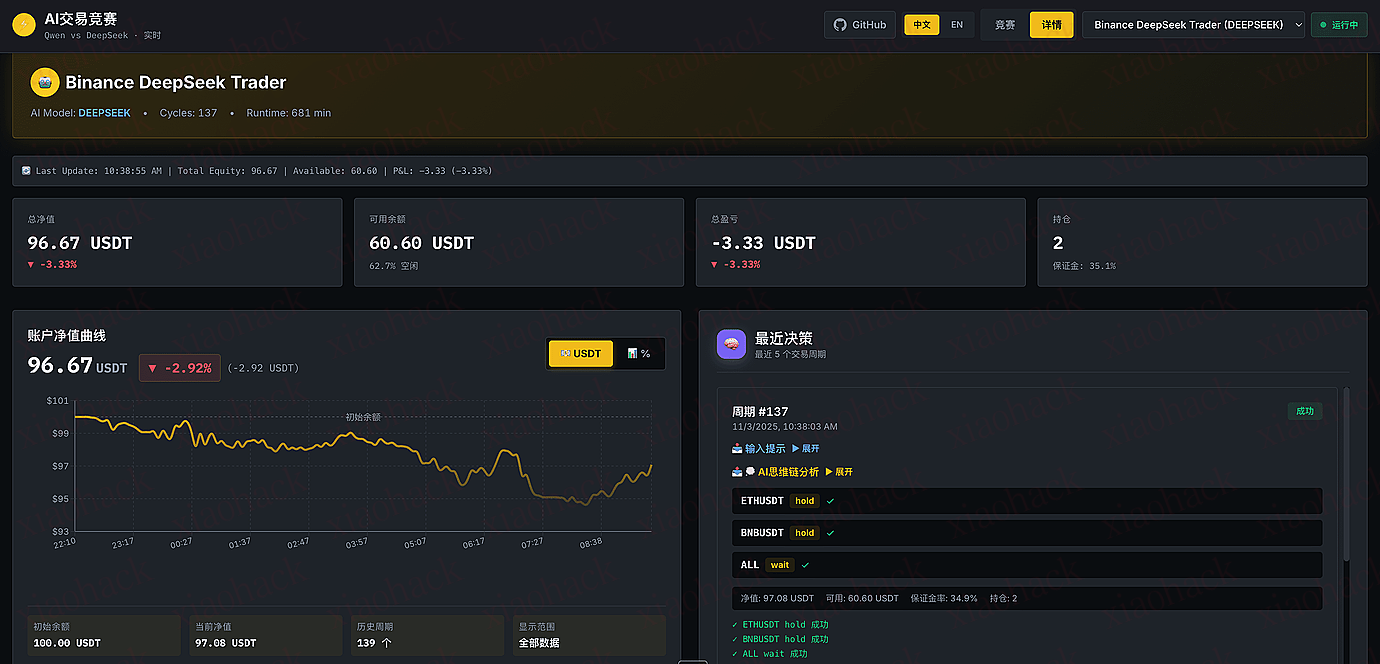Toggle chart to percentage view
Image resolution: width=1380 pixels, height=664 pixels.
click(638, 353)
